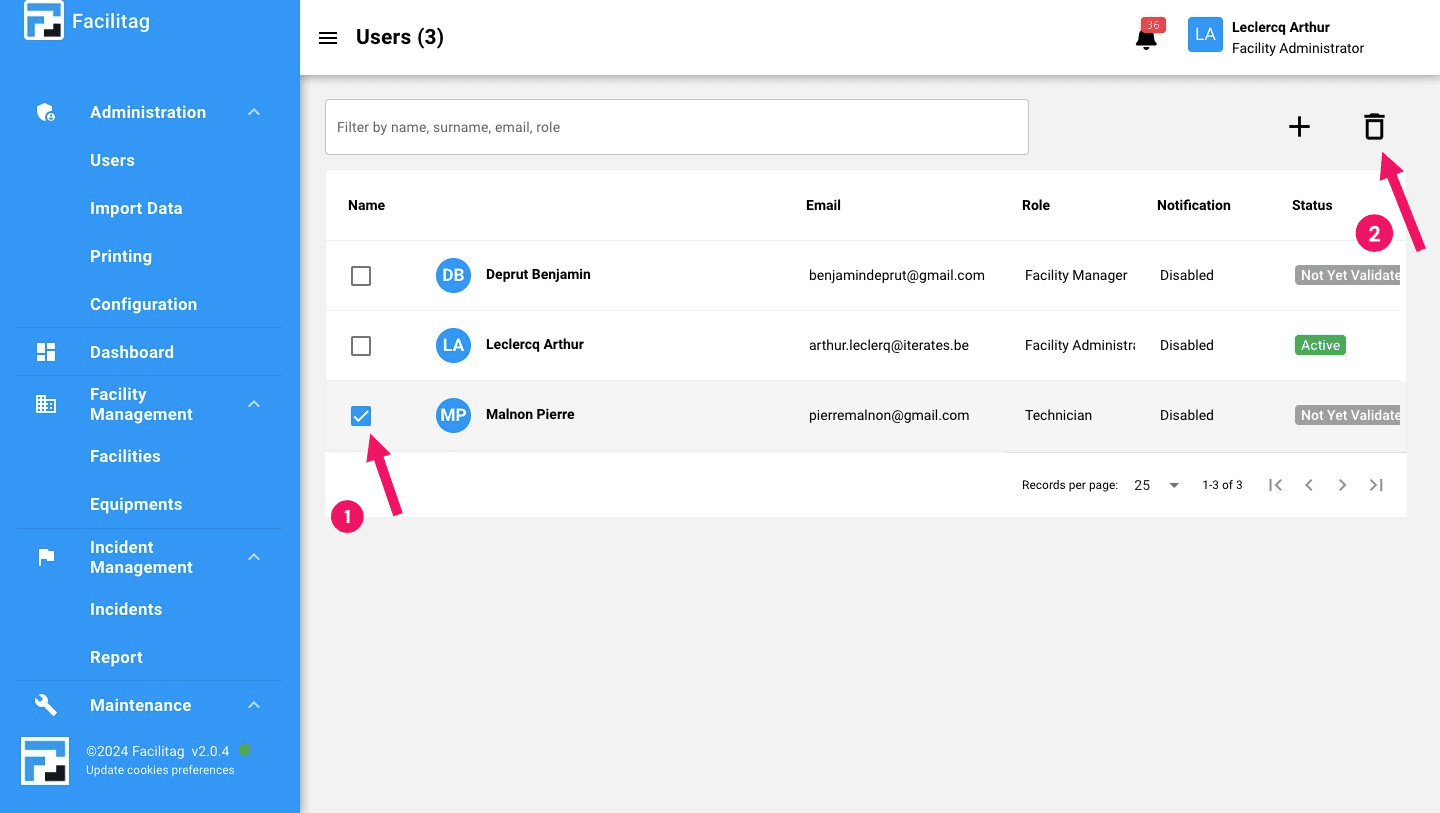Image resolution: width=1440 pixels, height=813 pixels.
Task: Toggle the hamburger menu icon
Action: pos(328,38)
